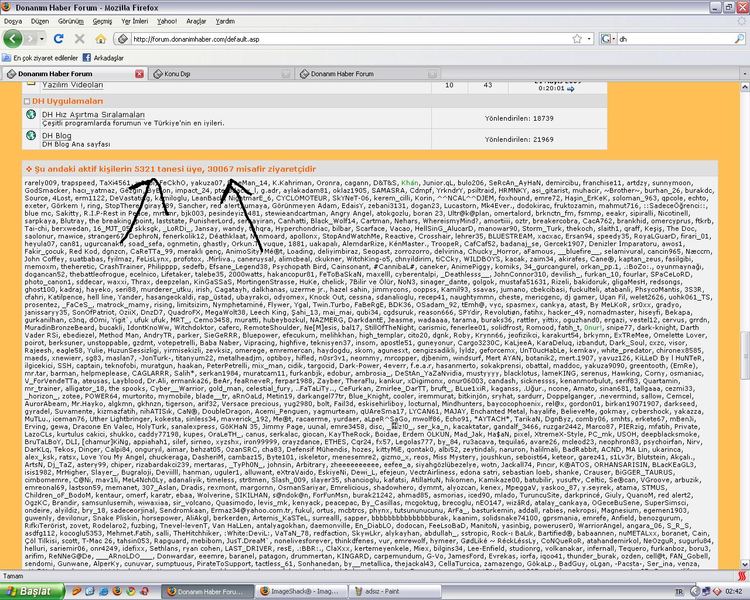Viewport: 750px width, 600px height.
Task: Bookmark this page with the star icon
Action: 577,39
